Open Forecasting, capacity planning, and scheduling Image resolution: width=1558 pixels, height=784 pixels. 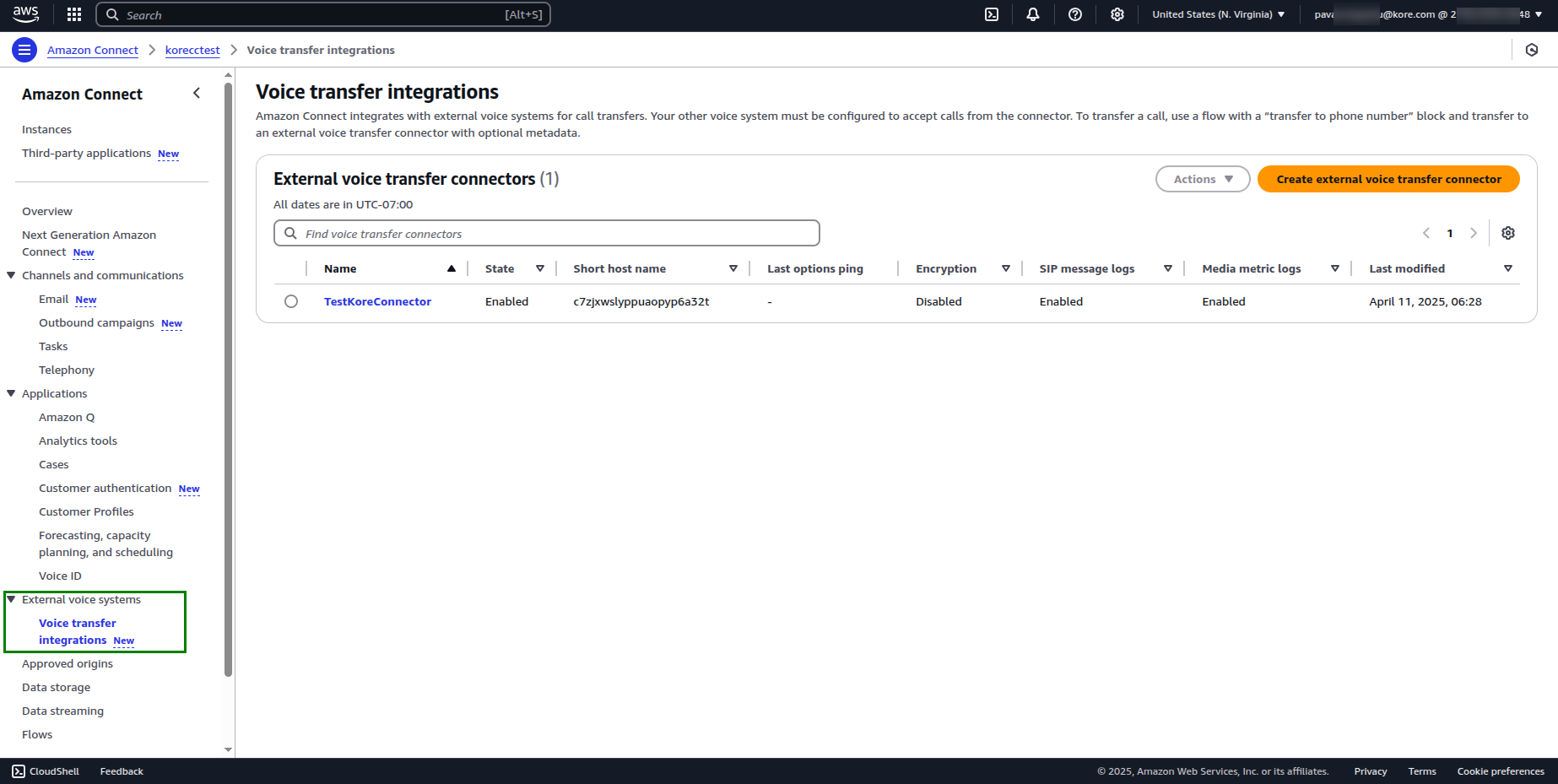point(105,543)
